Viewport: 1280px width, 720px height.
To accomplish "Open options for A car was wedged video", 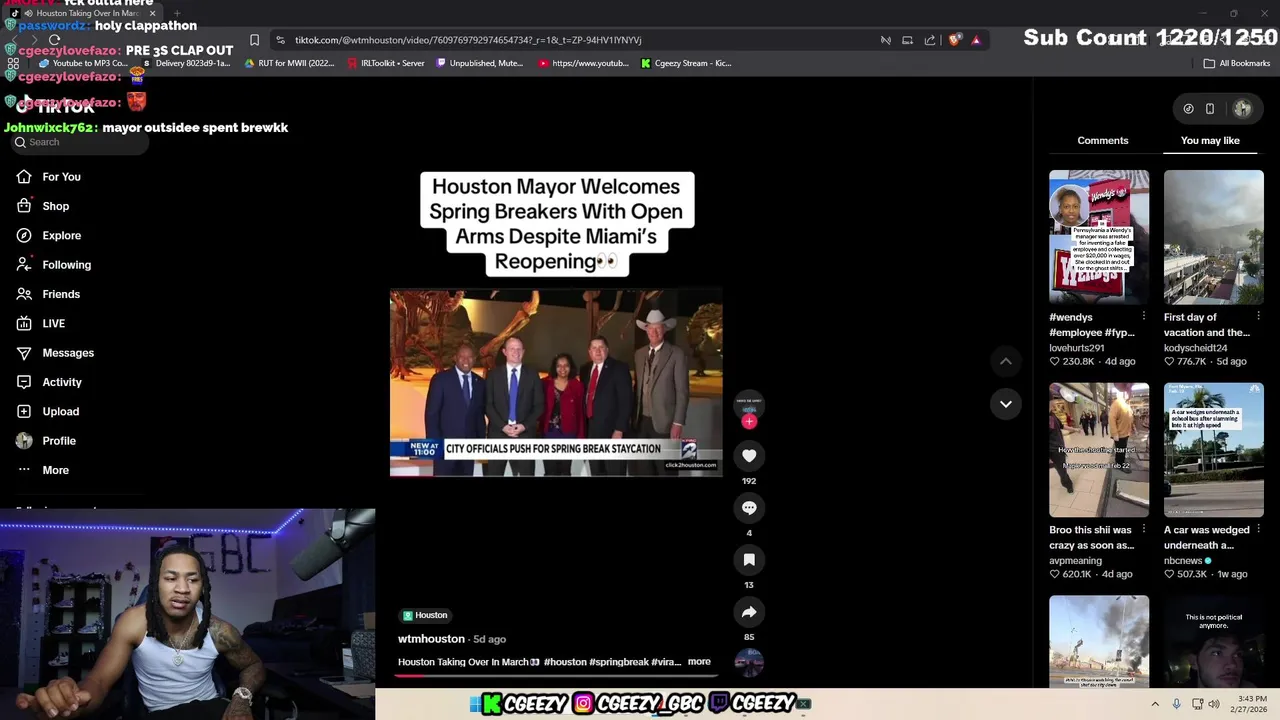I will tap(1258, 529).
